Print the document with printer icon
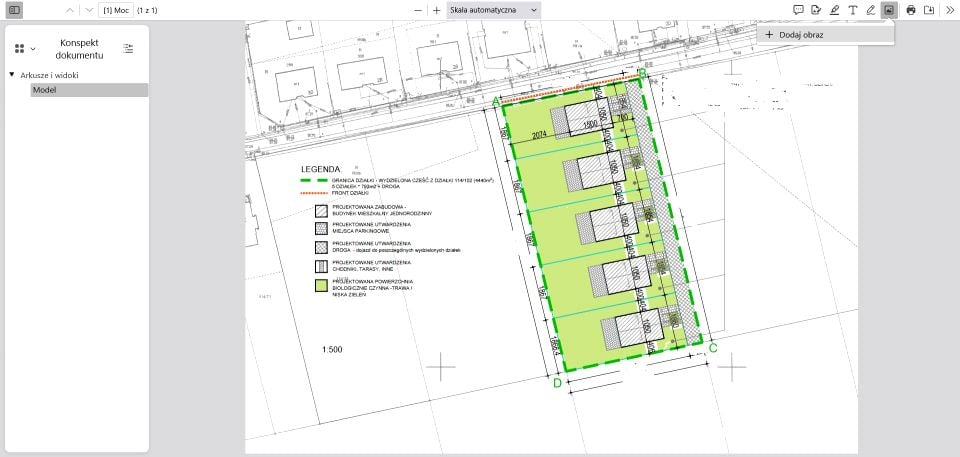960x457 pixels. (911, 10)
